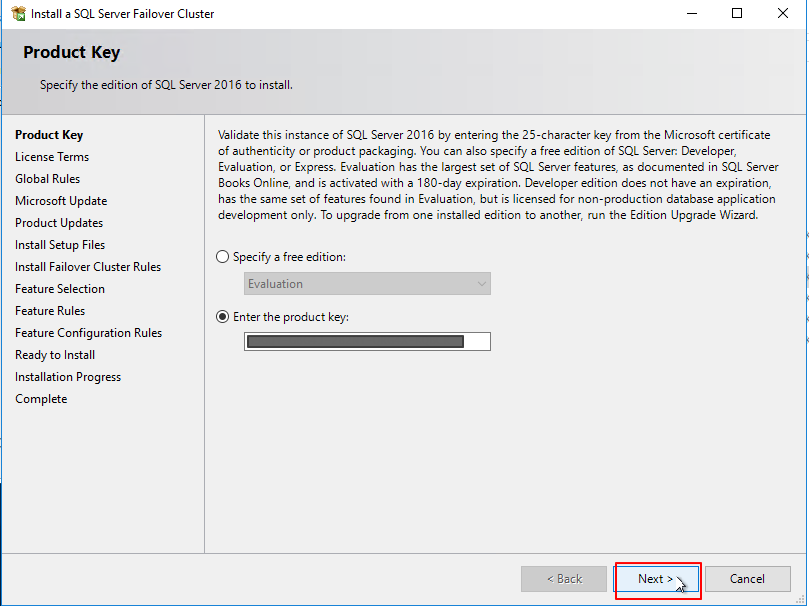Click the Next button
Screen dimensions: 809x606
[x=656, y=578]
